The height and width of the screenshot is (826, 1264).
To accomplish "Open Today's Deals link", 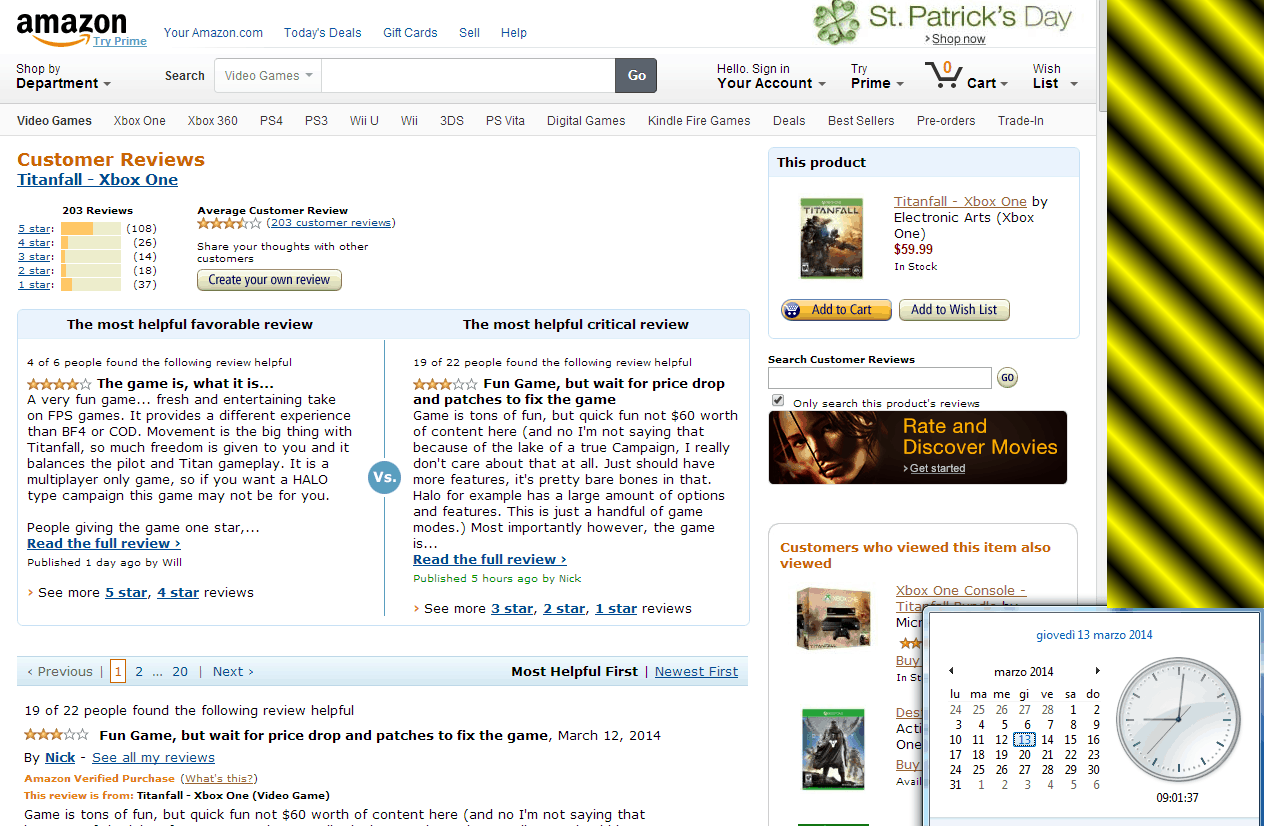I will [x=322, y=33].
